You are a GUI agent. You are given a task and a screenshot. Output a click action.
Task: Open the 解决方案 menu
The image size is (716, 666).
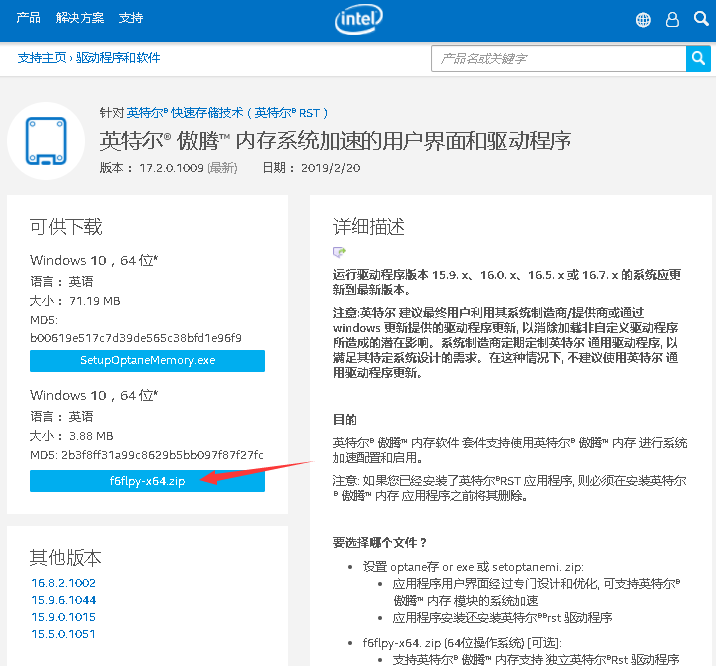coord(80,18)
